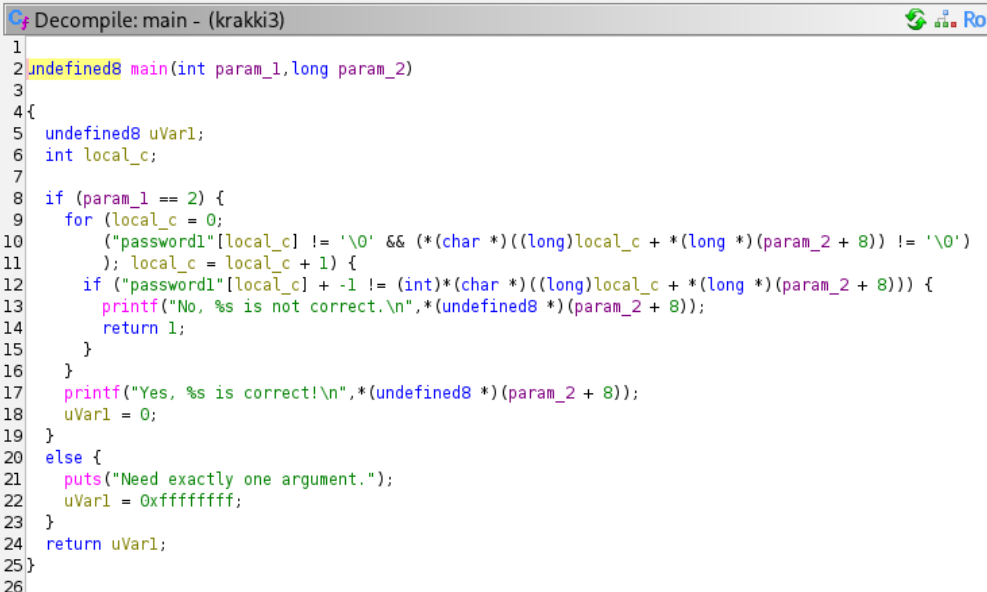The height and width of the screenshot is (592, 987).
Task: Click the 0xffffffff constant value
Action: pos(190,501)
